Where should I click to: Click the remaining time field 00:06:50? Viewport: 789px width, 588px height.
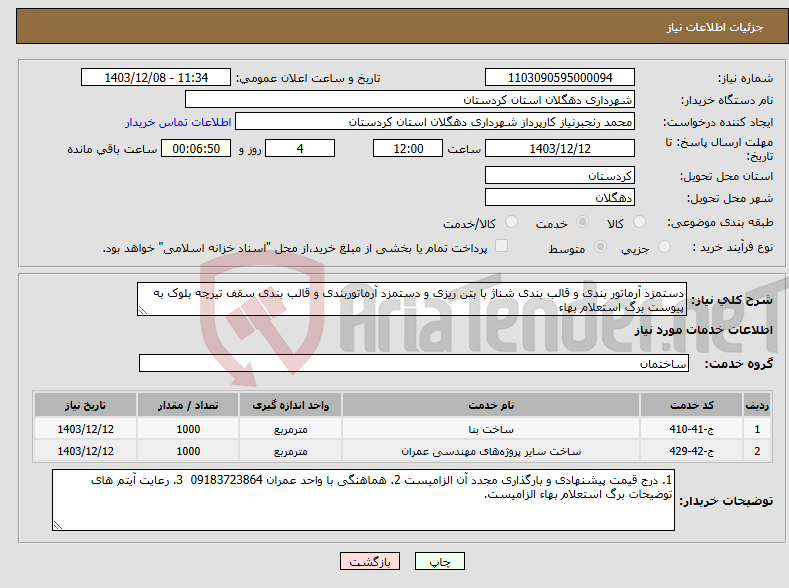point(196,148)
